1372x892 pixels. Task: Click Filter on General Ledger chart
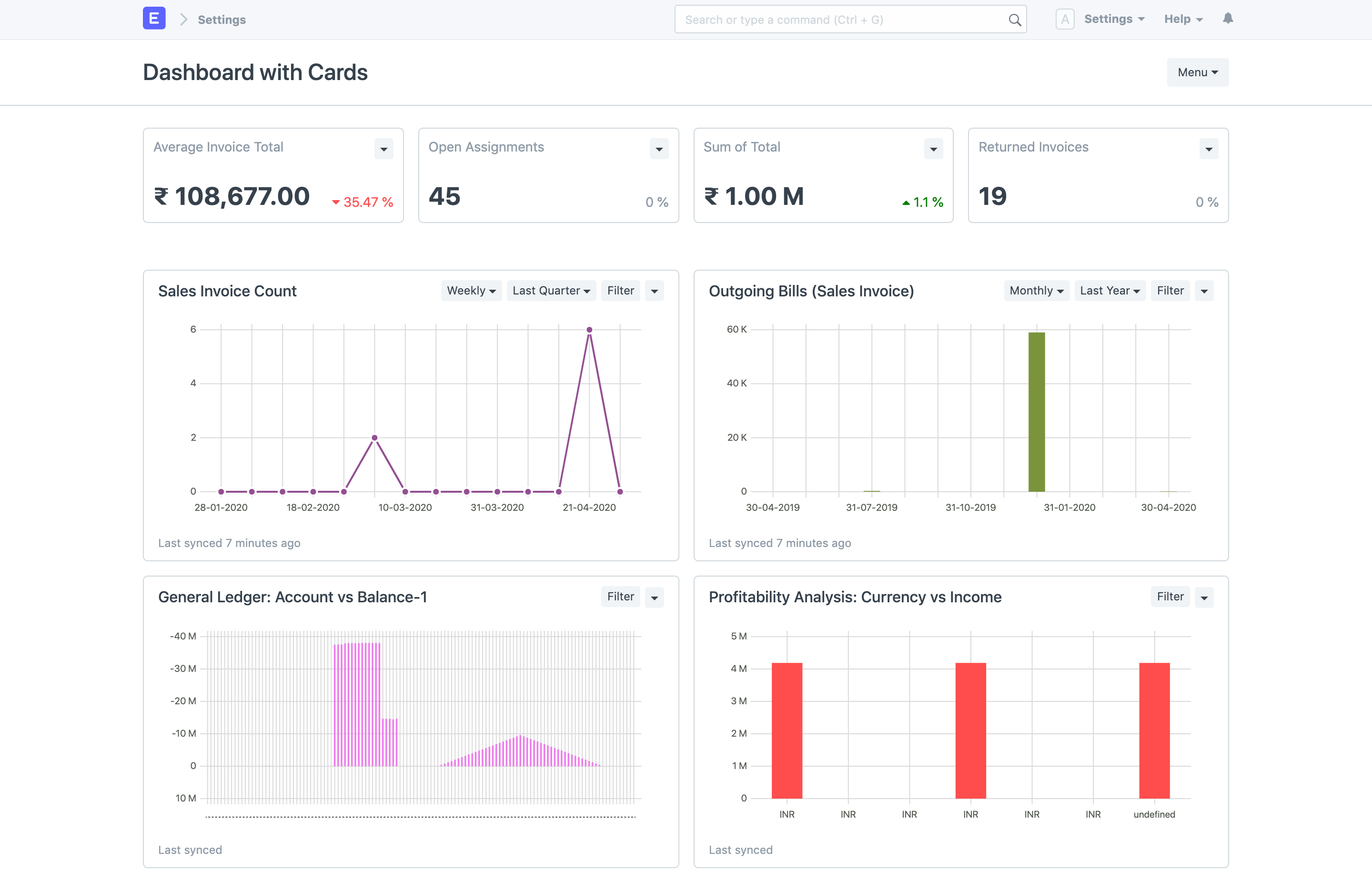[620, 596]
